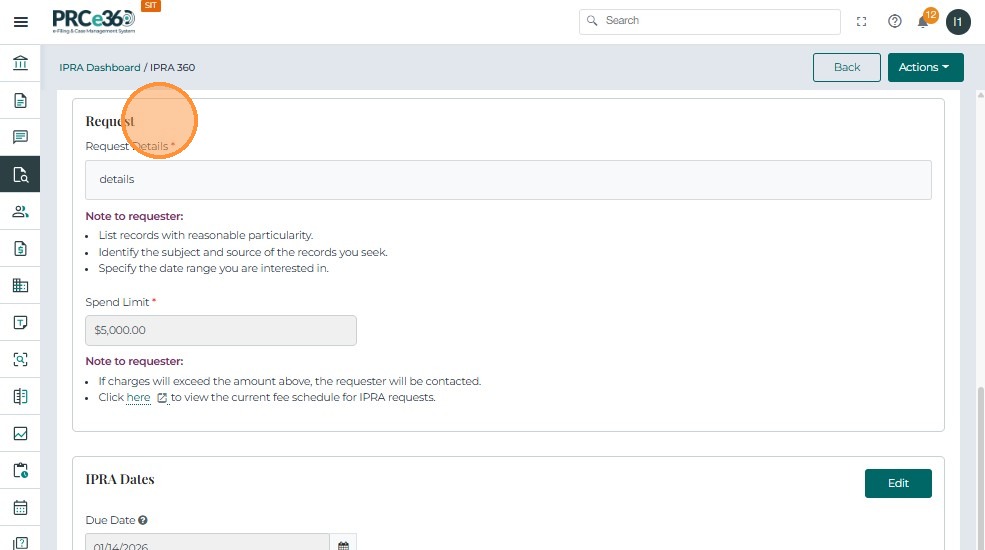Open the Due Date calendar picker
Screen dimensions: 985x550
[343, 545]
